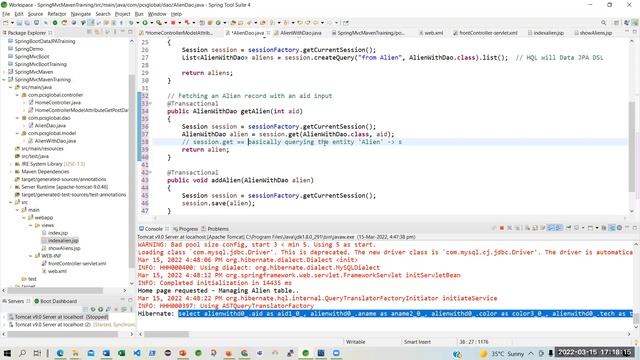Viewport: 640px width, 360px height.
Task: Click the weather 35°C Sunny tray item
Action: point(502,353)
